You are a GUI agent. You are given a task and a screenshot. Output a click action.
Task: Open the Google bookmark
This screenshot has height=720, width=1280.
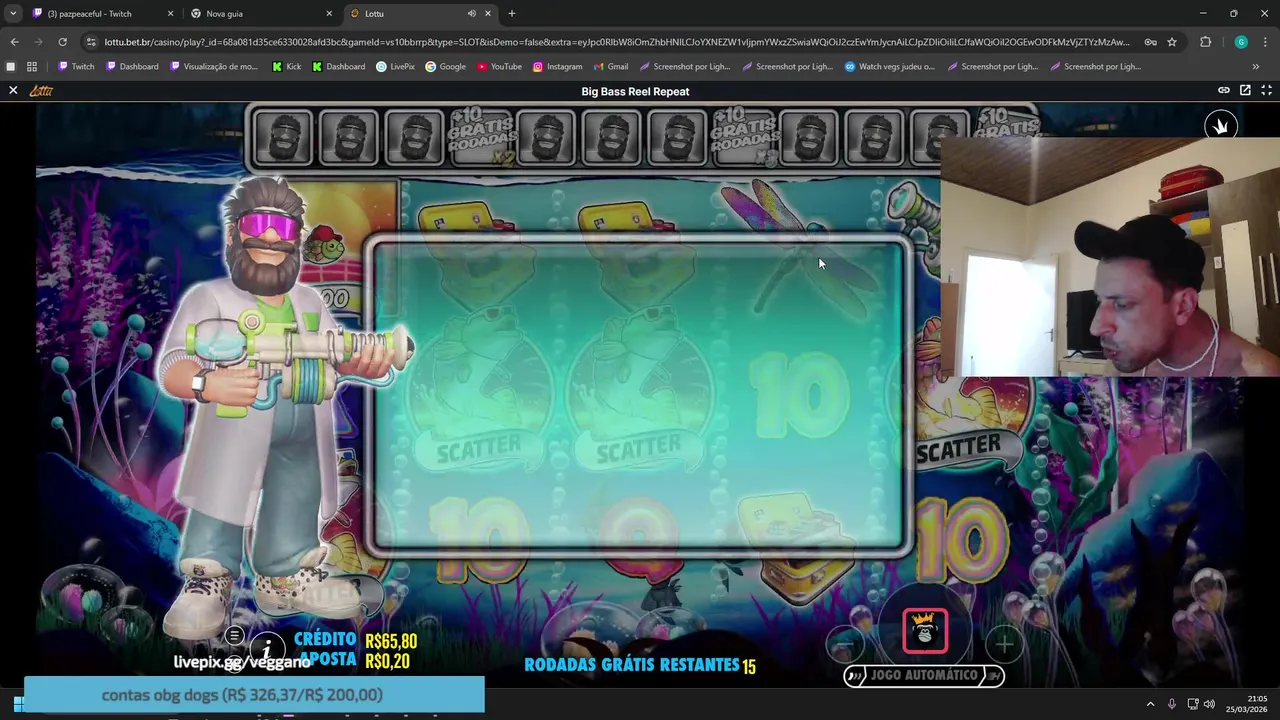445,67
